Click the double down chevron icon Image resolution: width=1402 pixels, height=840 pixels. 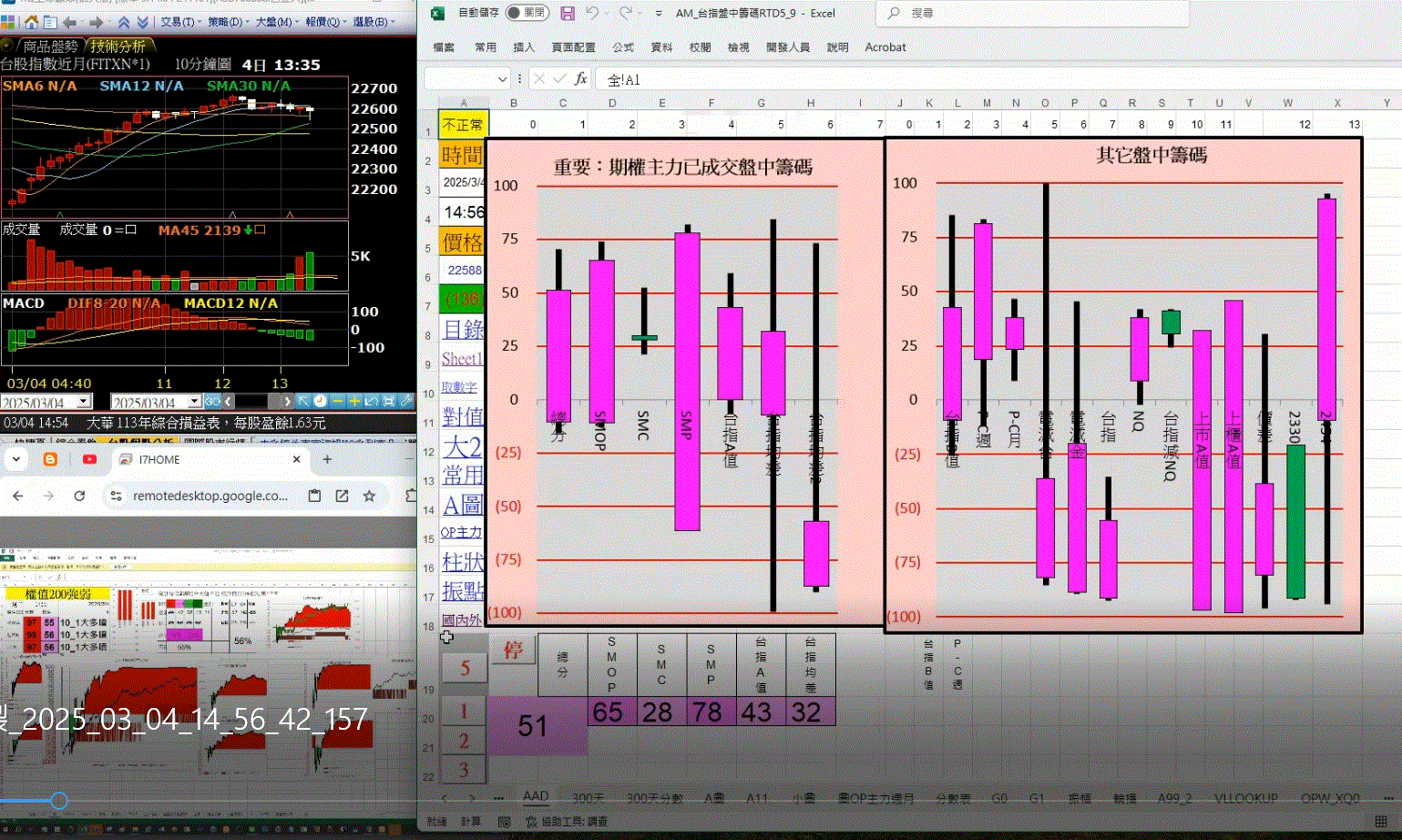tap(142, 22)
